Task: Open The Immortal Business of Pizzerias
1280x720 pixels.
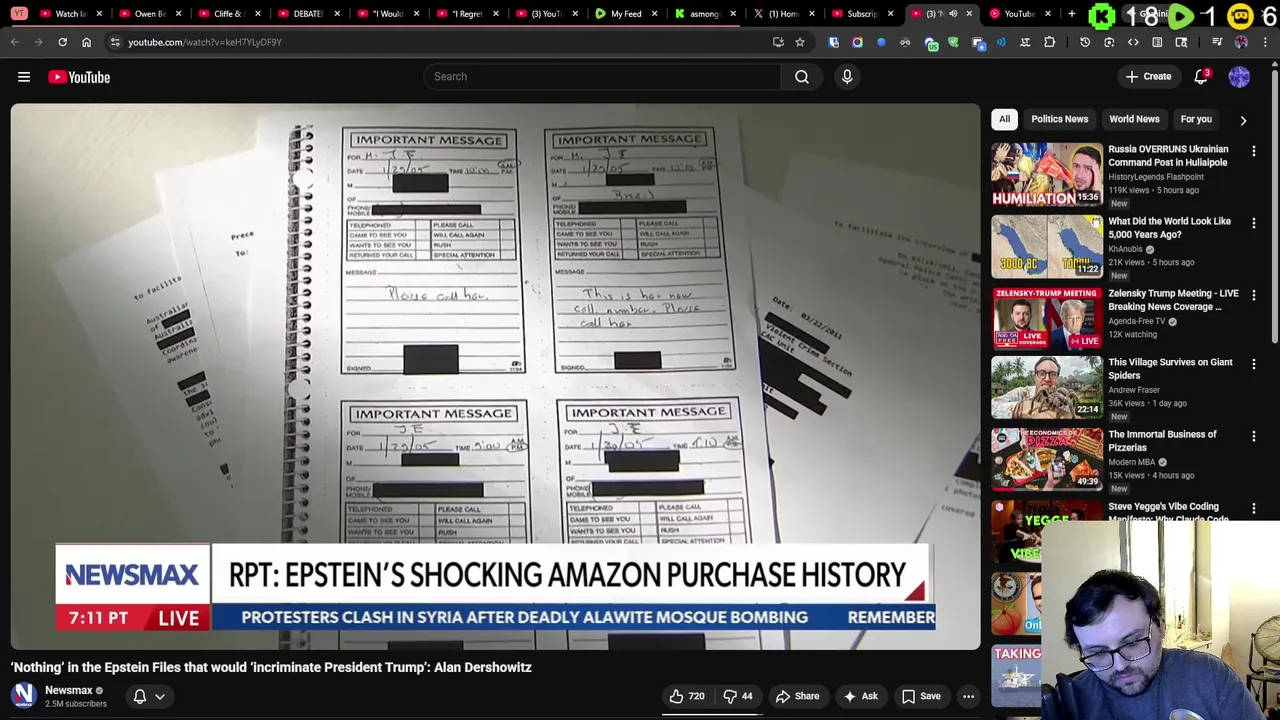Action: pos(1162,441)
